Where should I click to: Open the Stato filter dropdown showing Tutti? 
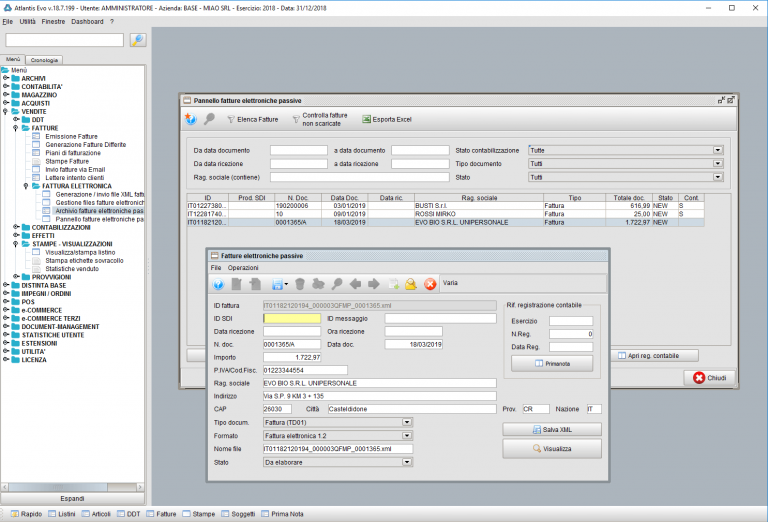point(718,177)
